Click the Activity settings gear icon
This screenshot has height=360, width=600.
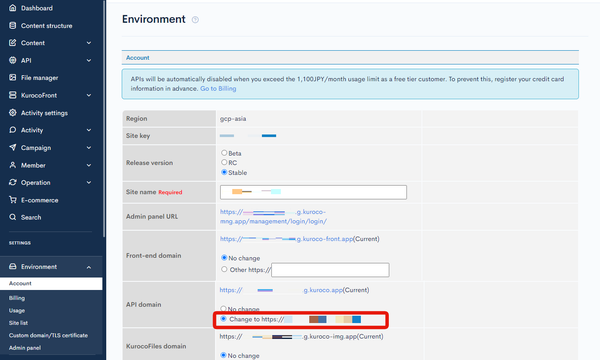(13, 112)
